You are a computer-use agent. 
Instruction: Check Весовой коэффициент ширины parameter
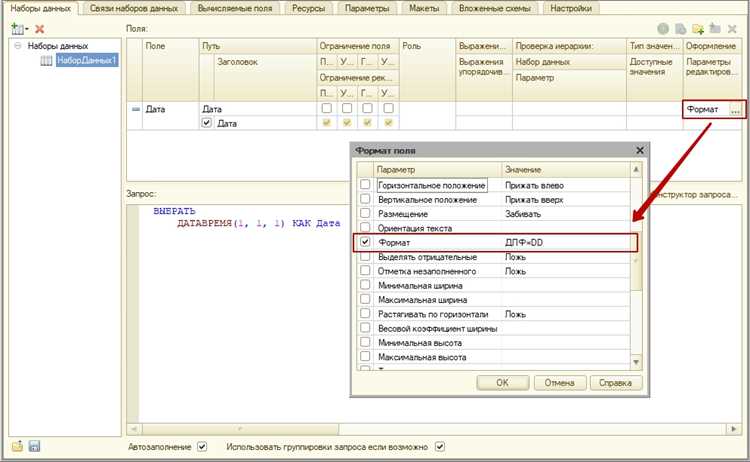365,328
